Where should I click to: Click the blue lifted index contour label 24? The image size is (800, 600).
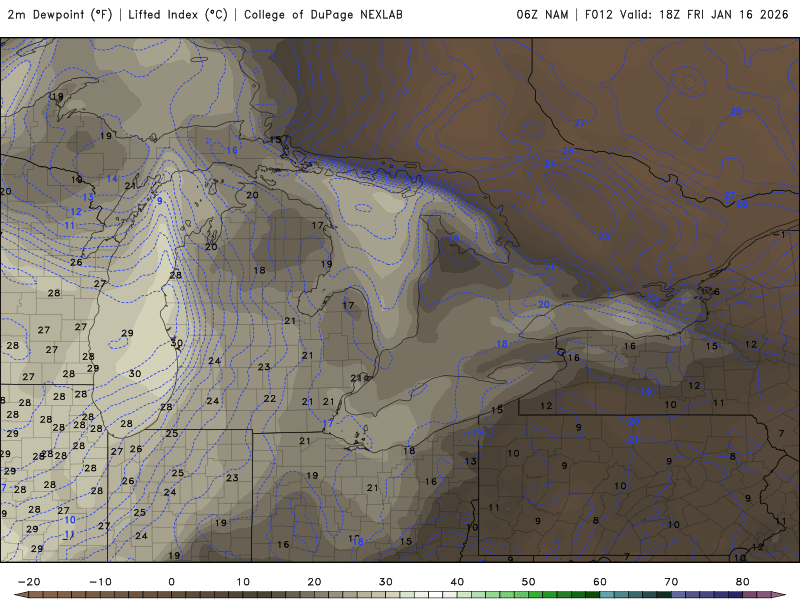549,163
